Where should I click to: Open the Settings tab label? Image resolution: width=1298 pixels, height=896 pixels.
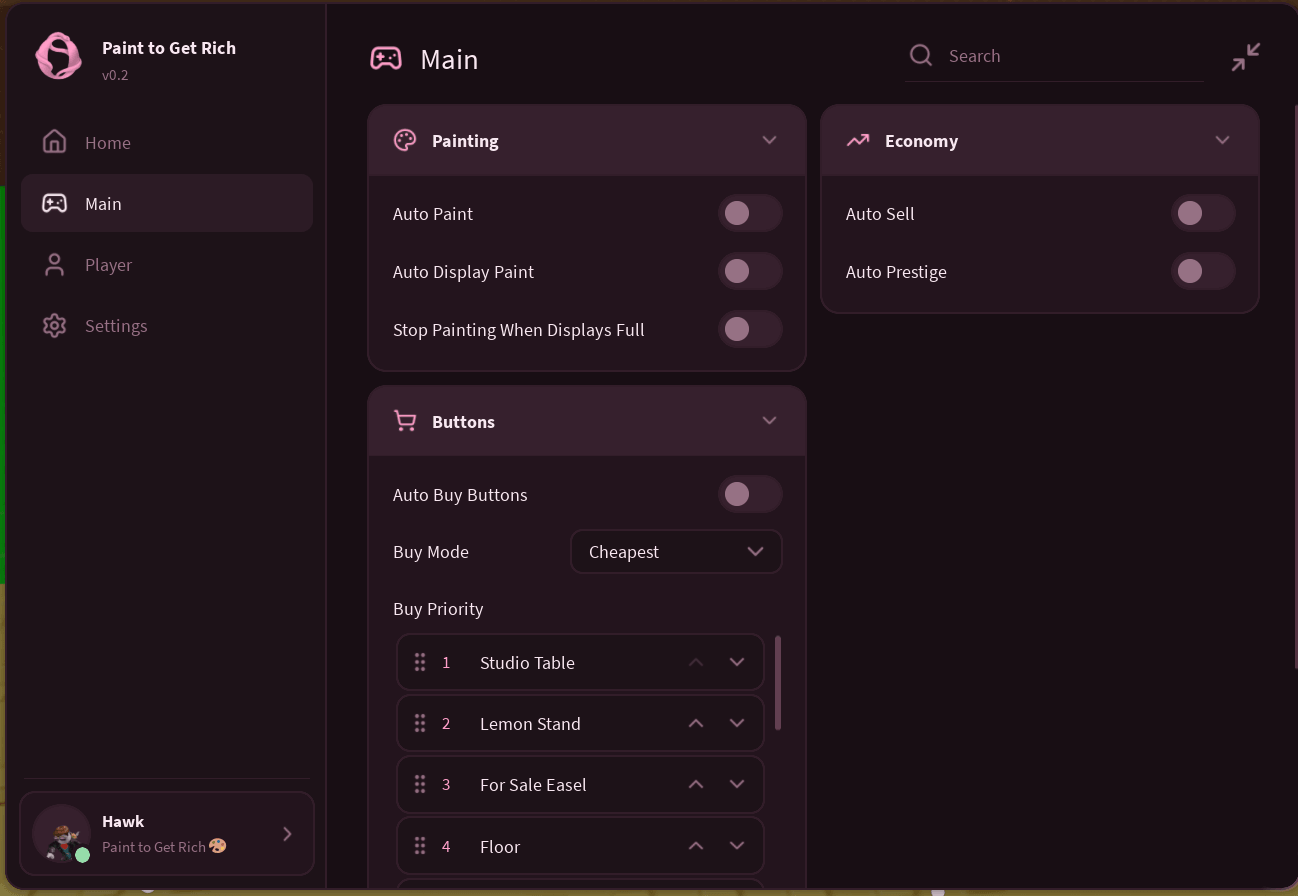point(116,326)
